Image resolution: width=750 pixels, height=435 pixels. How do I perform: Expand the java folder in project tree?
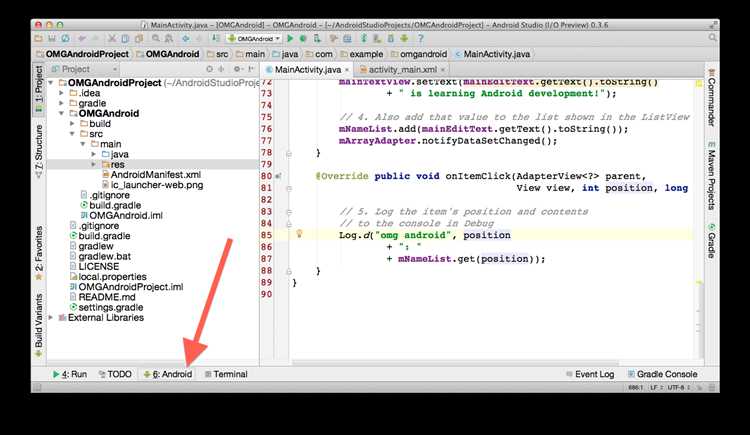point(94,154)
